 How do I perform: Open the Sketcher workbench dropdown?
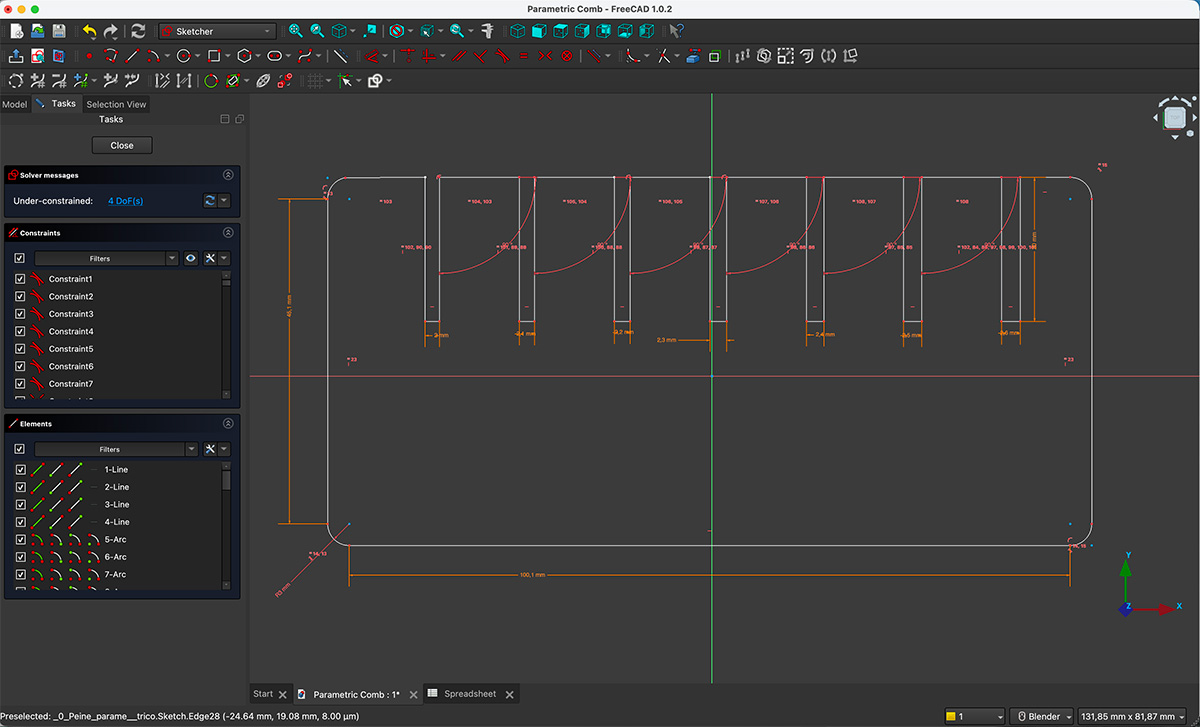coord(216,31)
